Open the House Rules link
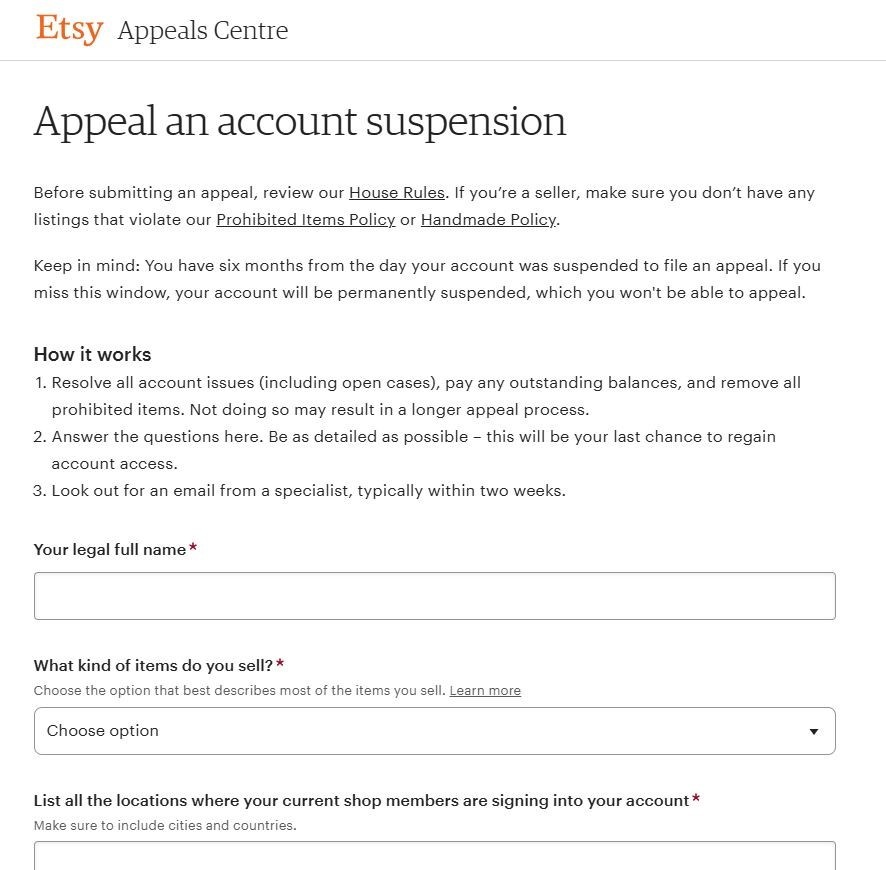 (397, 192)
